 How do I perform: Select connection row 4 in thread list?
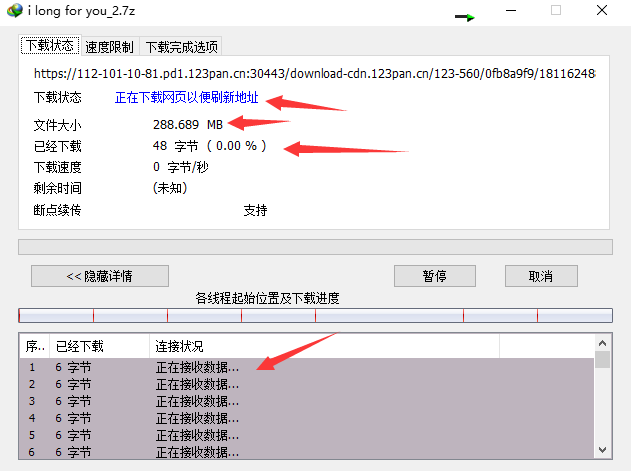click(307, 418)
